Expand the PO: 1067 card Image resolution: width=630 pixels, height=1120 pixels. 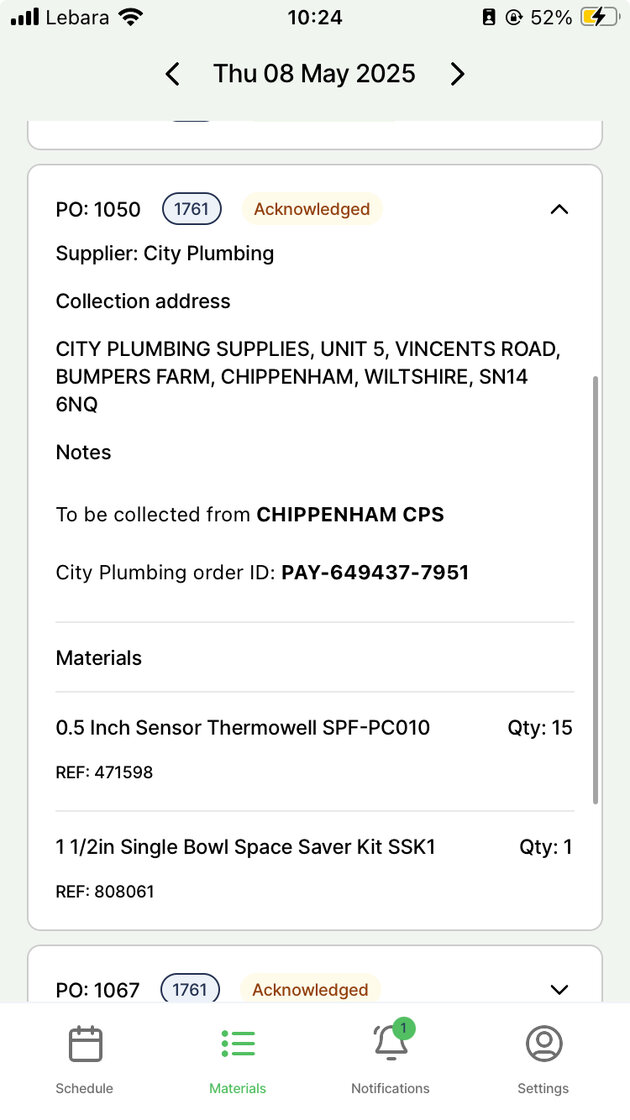pos(559,990)
